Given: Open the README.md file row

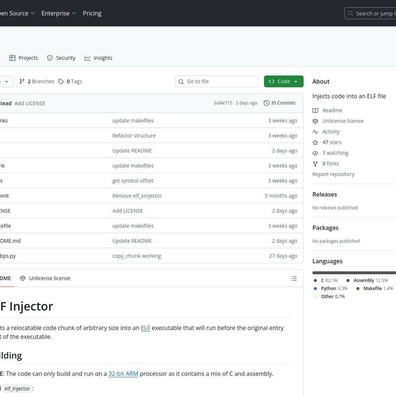Looking at the screenshot, I should point(151,241).
